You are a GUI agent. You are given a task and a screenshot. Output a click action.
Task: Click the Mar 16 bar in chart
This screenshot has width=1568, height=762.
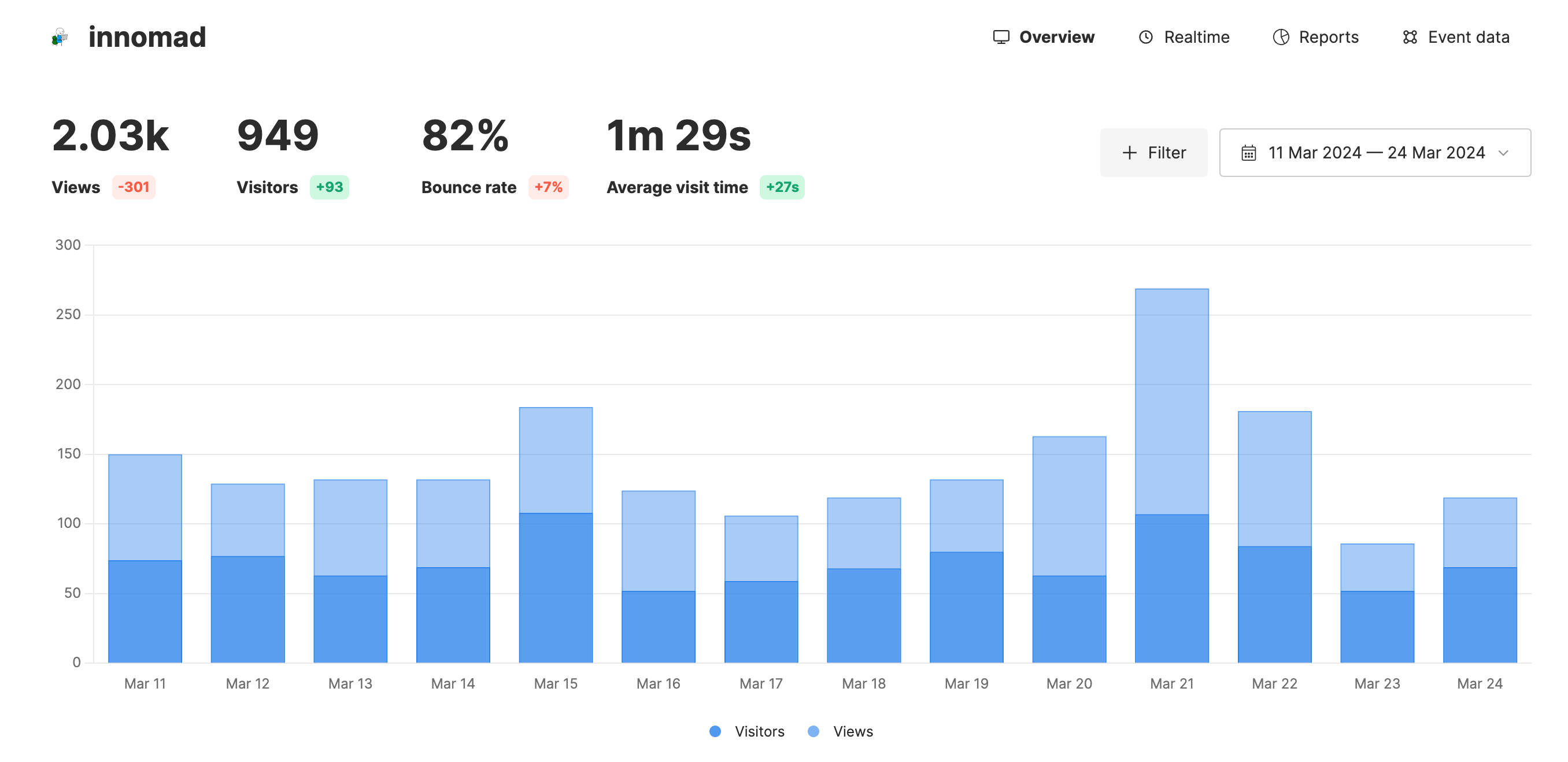[x=659, y=576]
